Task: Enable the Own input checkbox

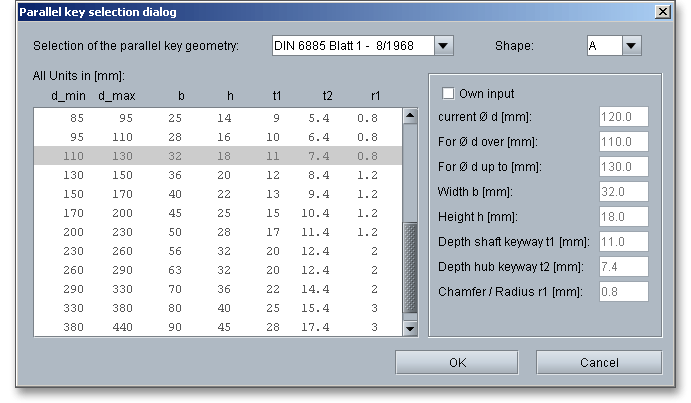Action: (x=448, y=93)
